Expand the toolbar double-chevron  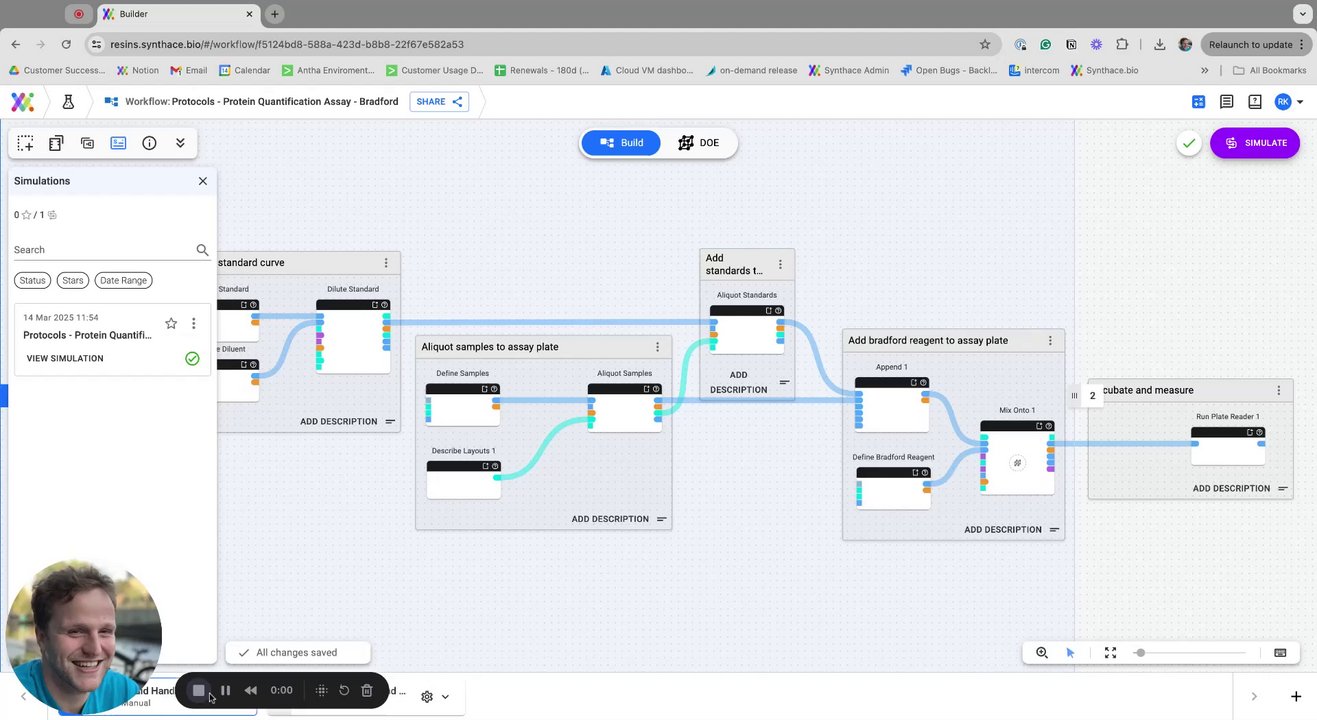click(180, 143)
